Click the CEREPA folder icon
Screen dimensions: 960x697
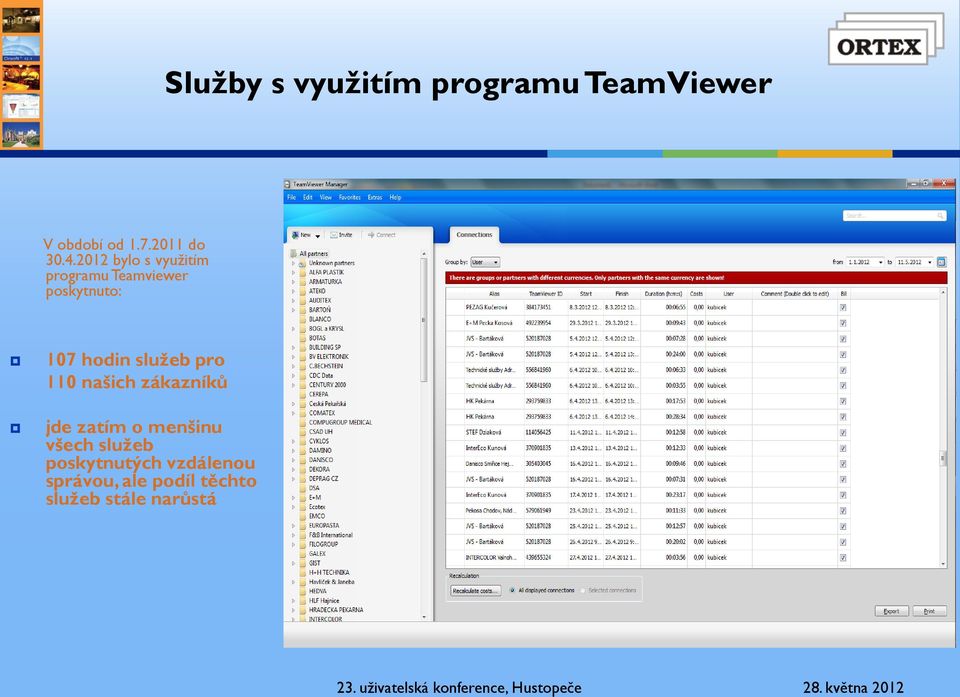[302, 394]
